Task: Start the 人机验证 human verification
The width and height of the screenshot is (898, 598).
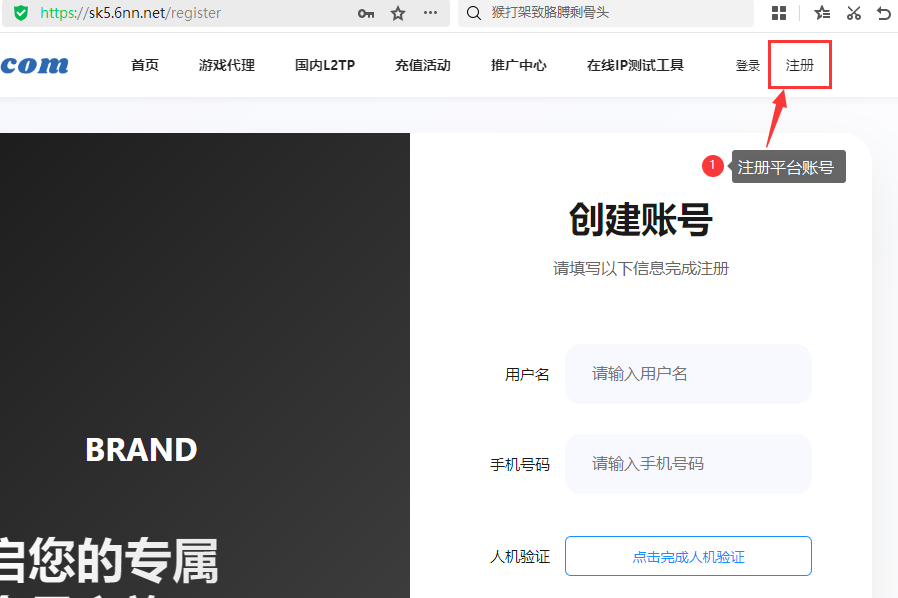Action: pos(688,555)
